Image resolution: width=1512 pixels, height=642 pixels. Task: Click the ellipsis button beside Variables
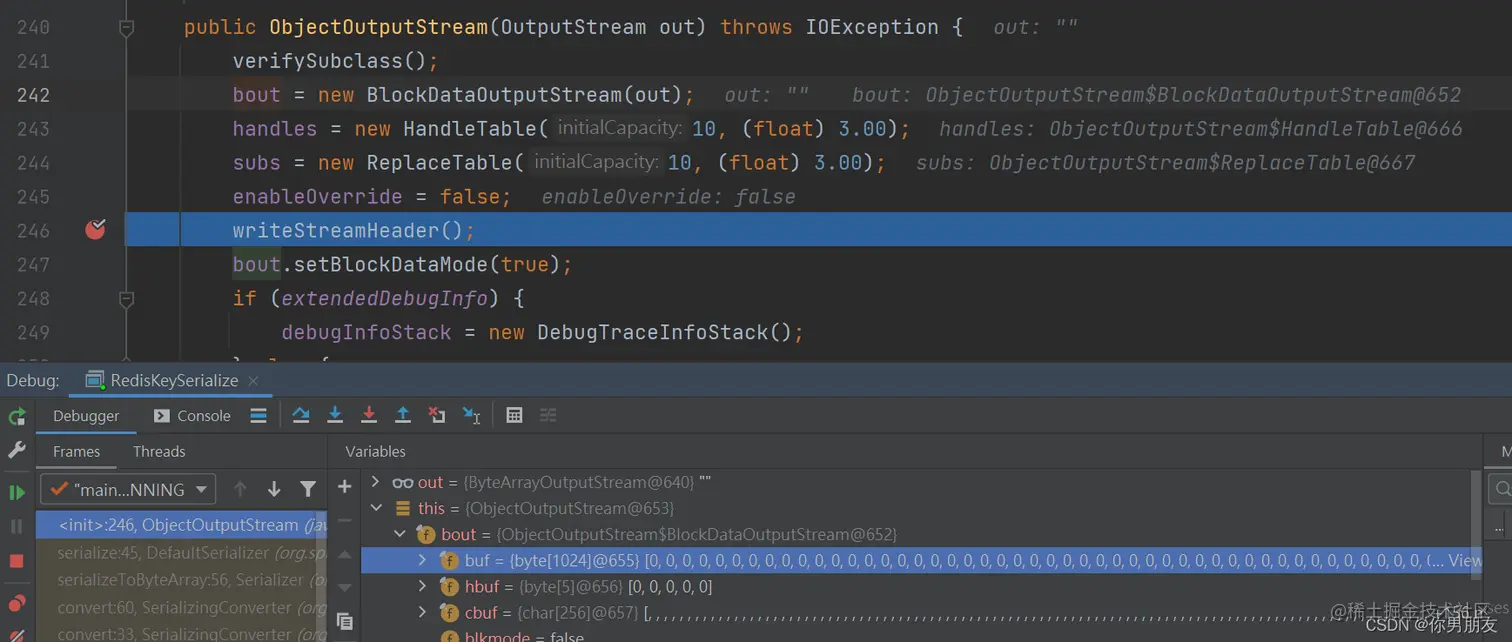(x=1499, y=526)
